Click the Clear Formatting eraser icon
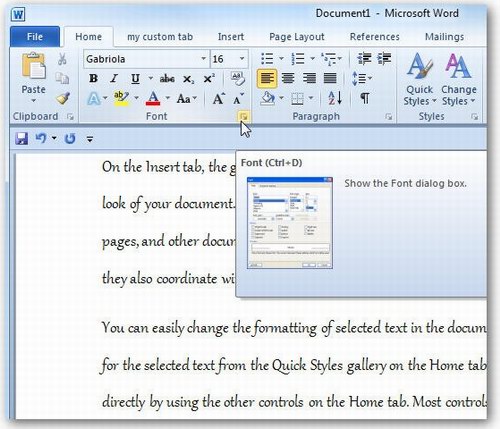The width and height of the screenshot is (500, 429). [x=237, y=79]
